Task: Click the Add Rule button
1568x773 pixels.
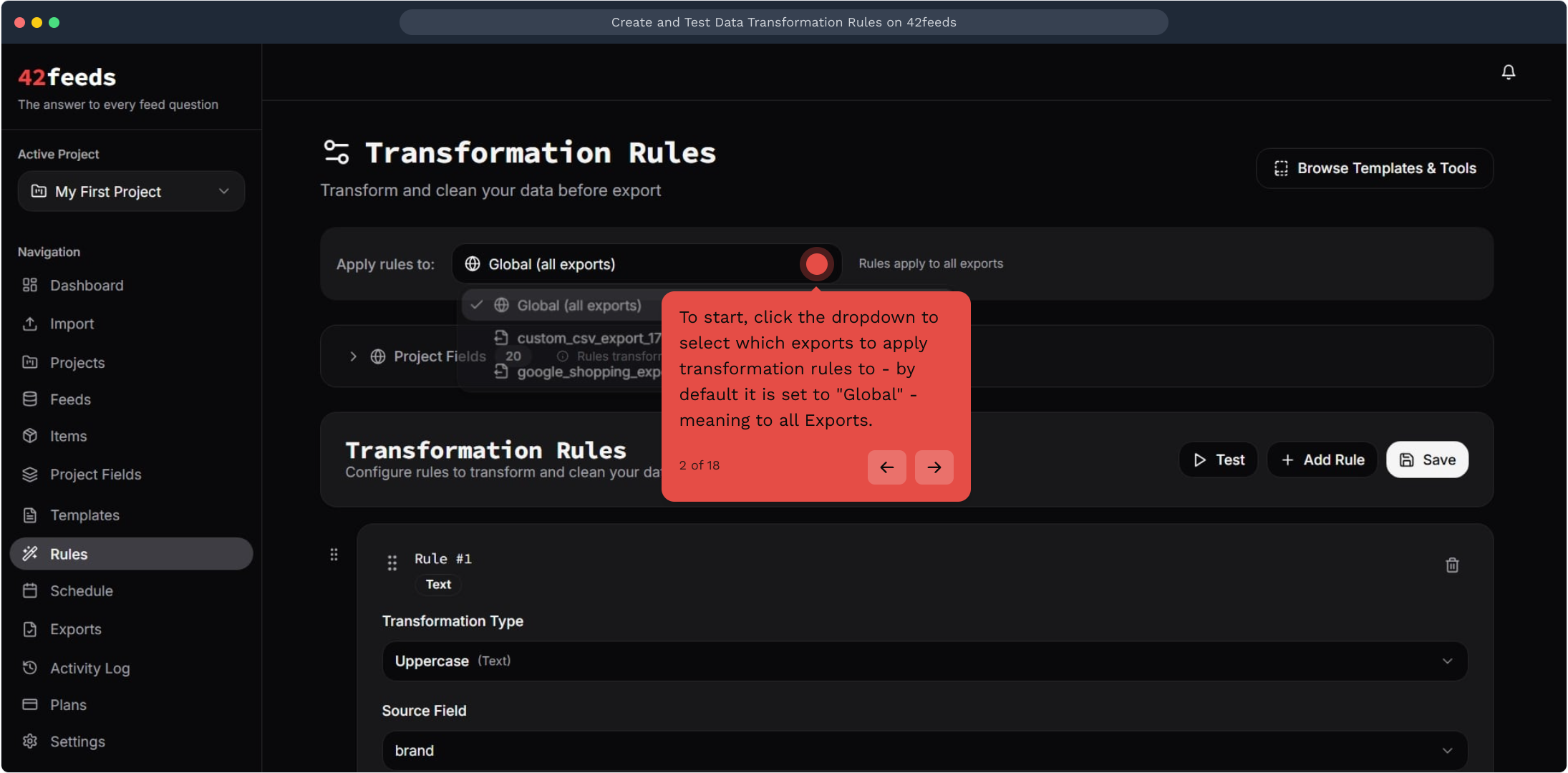Action: coord(1322,460)
